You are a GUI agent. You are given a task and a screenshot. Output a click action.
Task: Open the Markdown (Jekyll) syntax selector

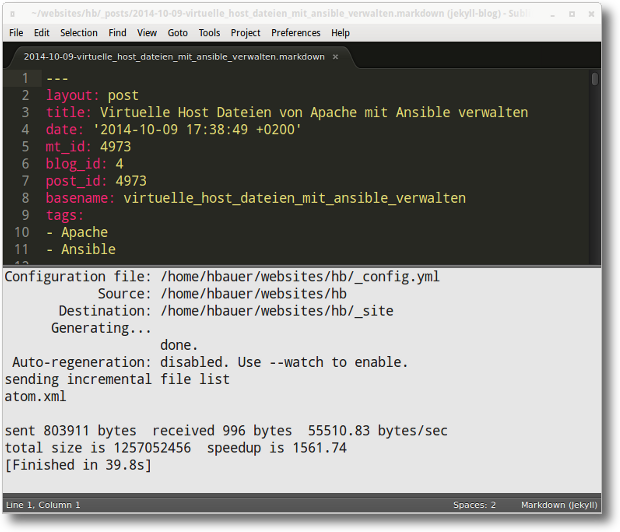559,505
